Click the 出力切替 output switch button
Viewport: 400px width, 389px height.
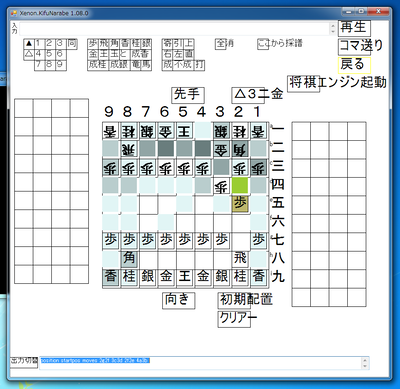[24, 362]
